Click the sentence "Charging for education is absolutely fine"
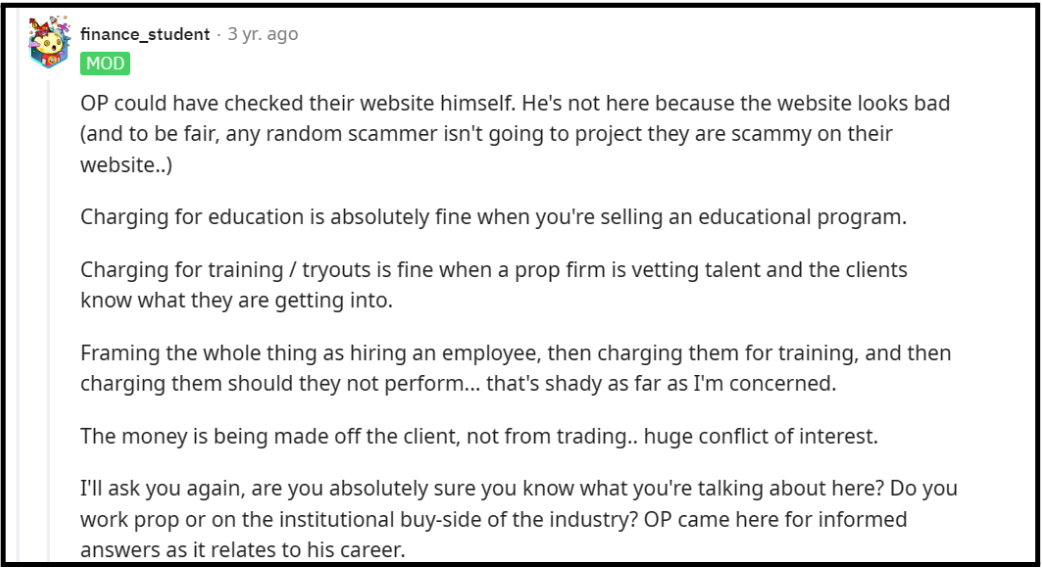This screenshot has height=569, width=1042. point(493,217)
